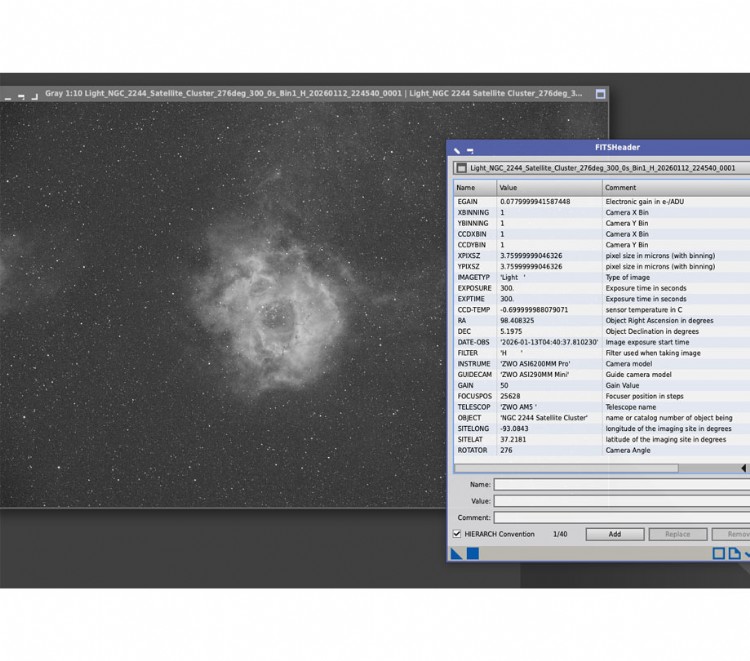
Task: Click the comment 'sensor temperature in C'
Action: 644,310
